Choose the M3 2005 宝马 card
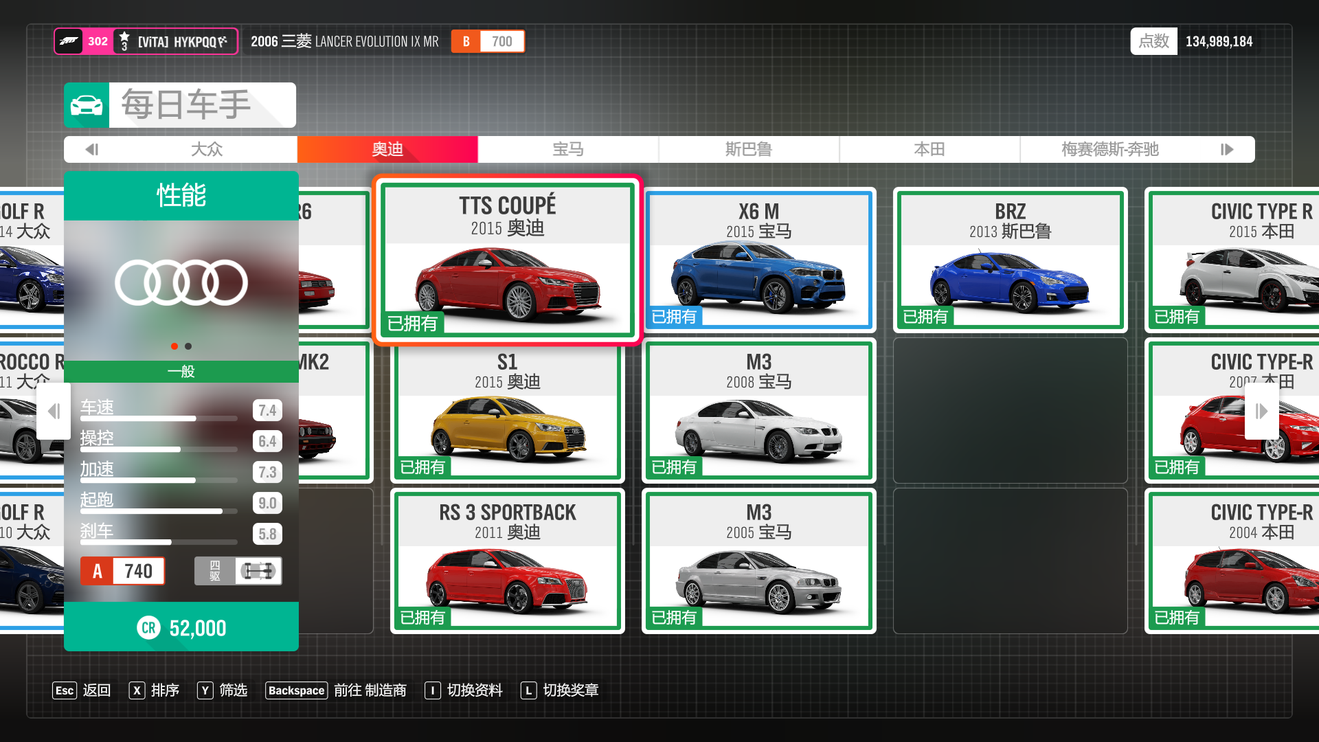 pos(759,561)
